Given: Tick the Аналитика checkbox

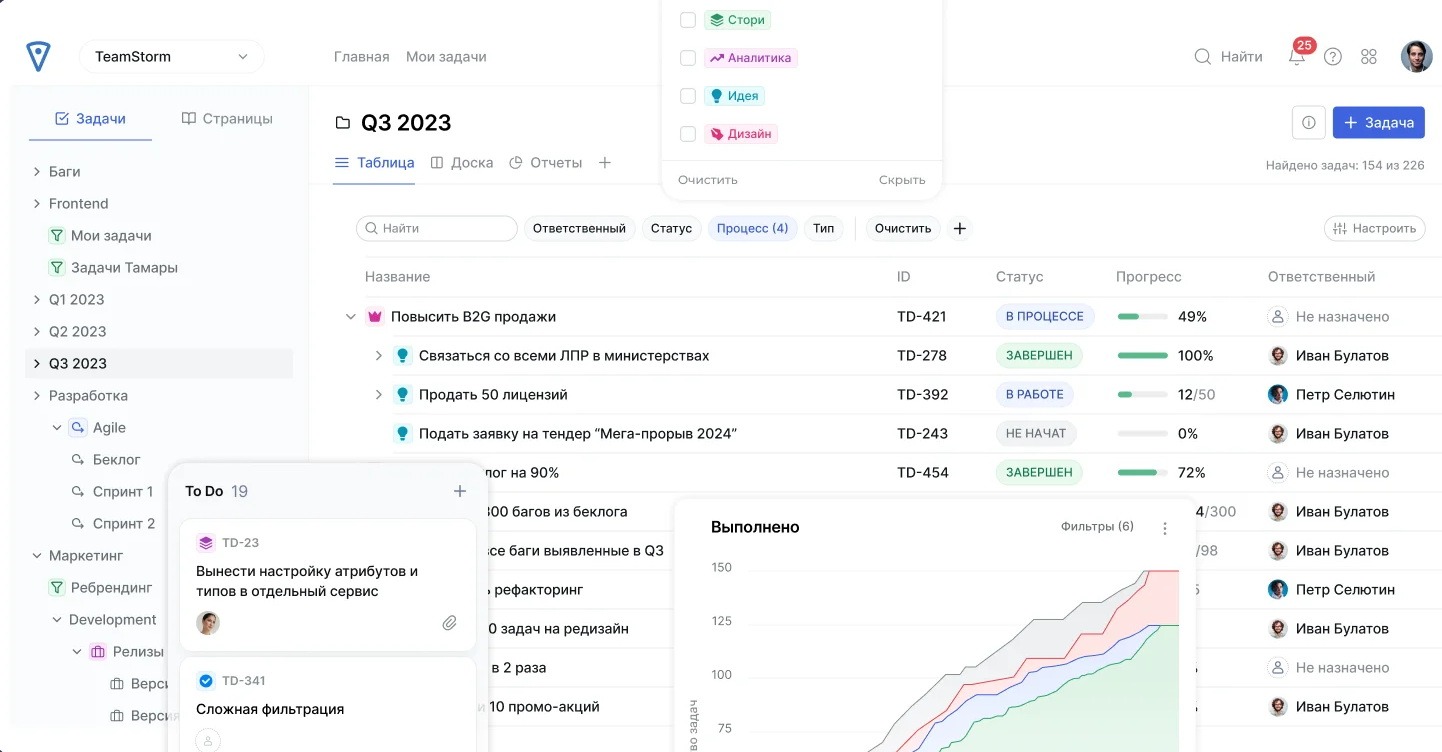Looking at the screenshot, I should pyautogui.click(x=688, y=58).
